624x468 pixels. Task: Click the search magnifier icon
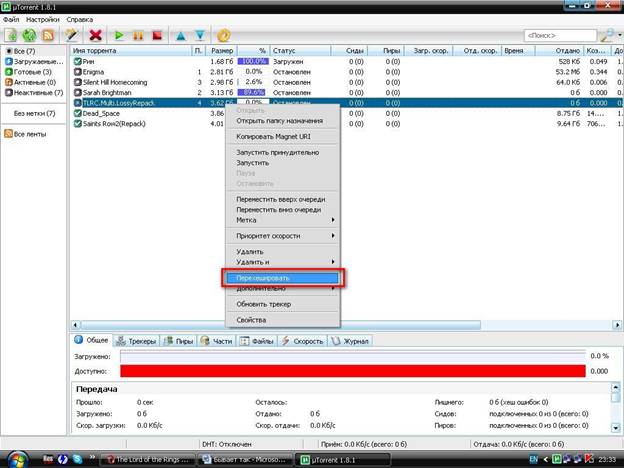click(607, 35)
